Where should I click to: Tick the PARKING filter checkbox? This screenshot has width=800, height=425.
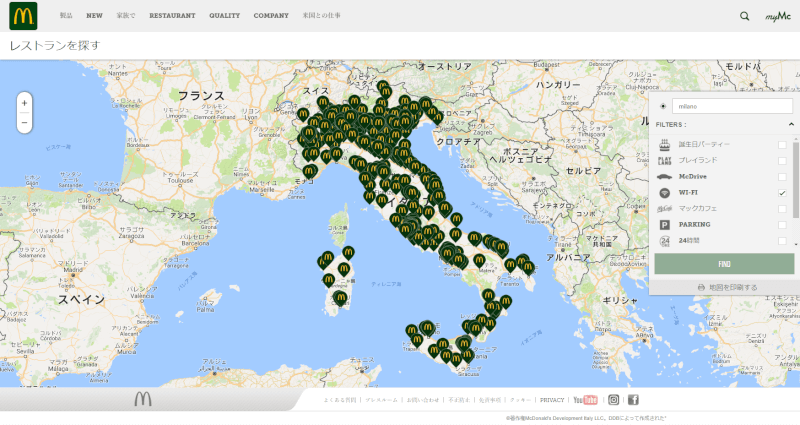(x=782, y=225)
